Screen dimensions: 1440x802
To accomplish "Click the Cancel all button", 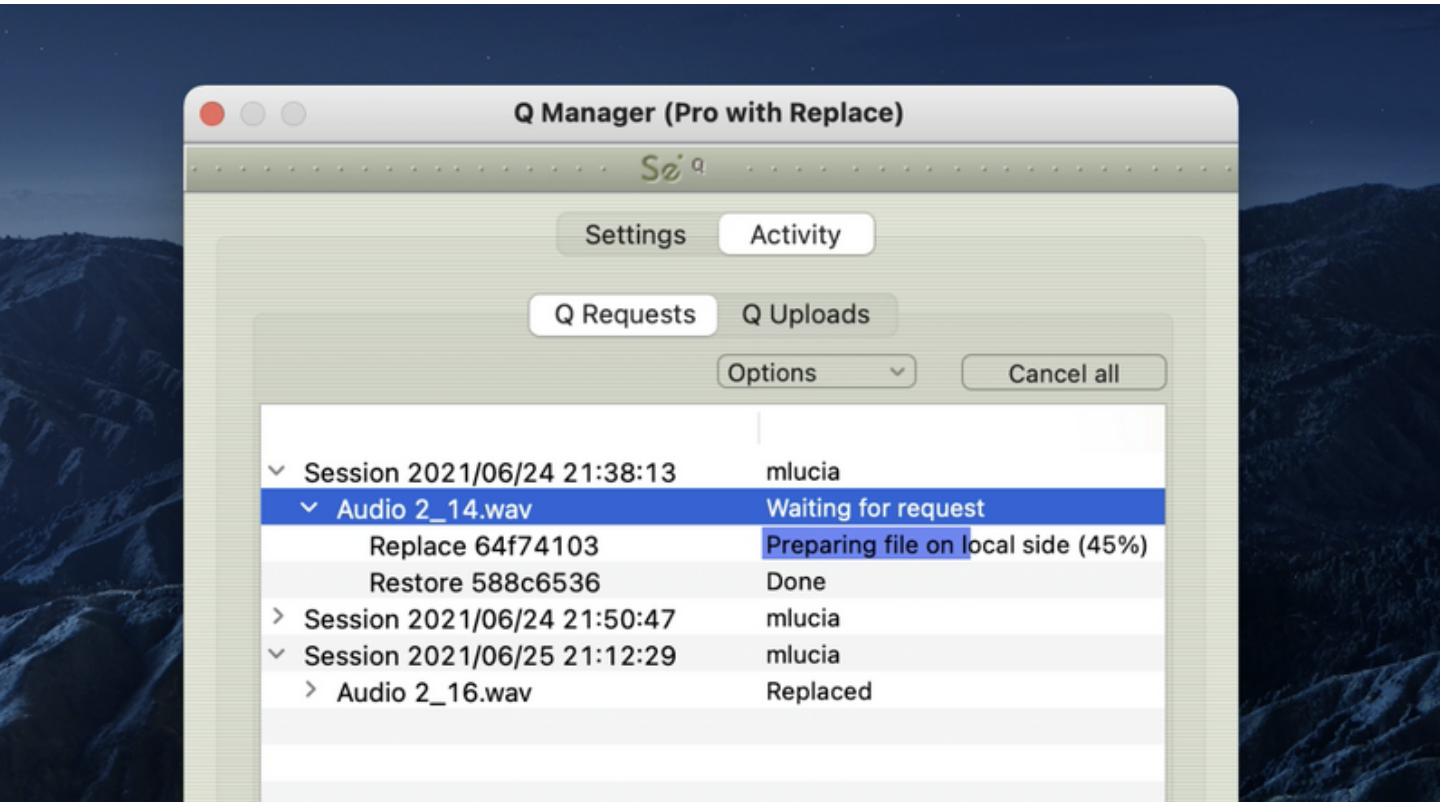I will (1064, 373).
